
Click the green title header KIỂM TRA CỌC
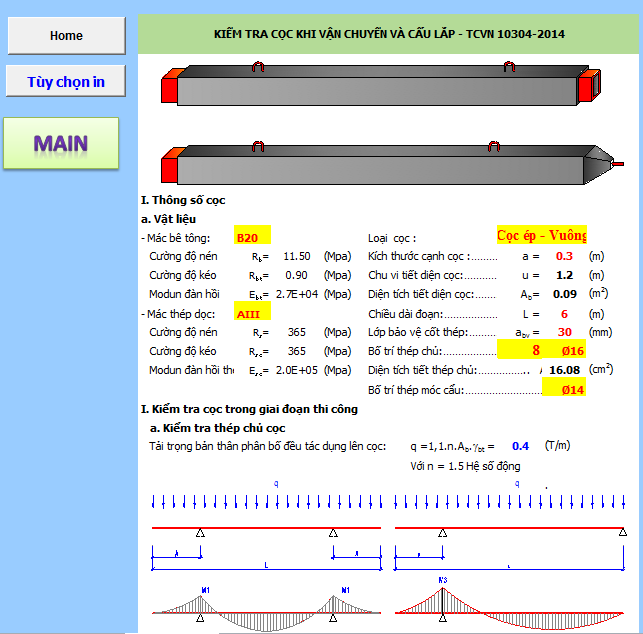pyautogui.click(x=389, y=34)
